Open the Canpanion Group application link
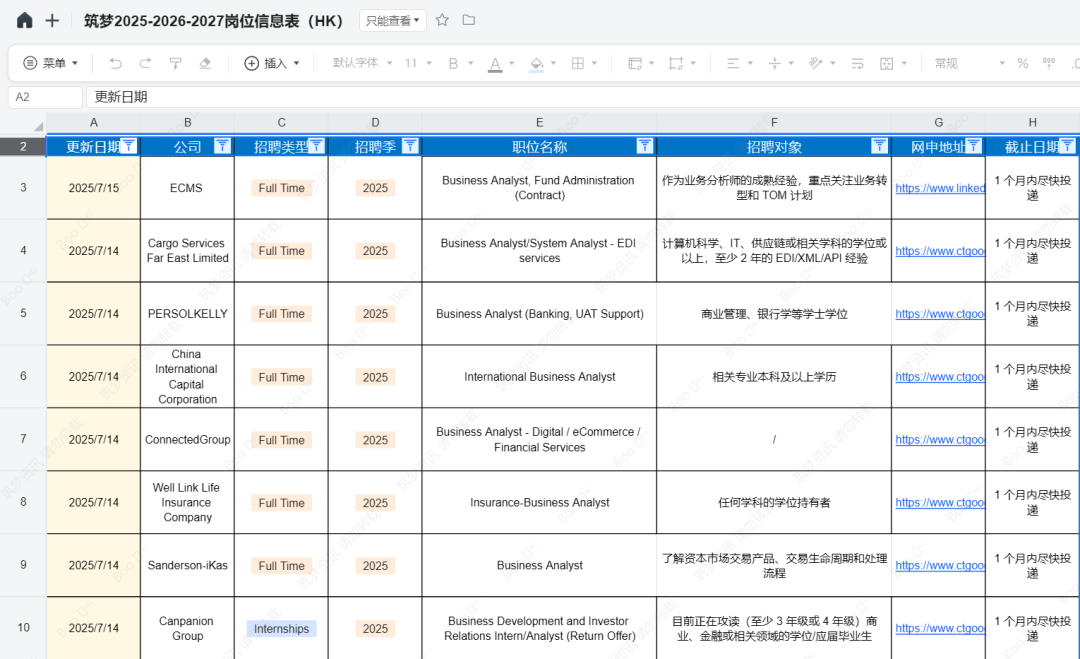This screenshot has width=1080, height=659. coord(940,628)
